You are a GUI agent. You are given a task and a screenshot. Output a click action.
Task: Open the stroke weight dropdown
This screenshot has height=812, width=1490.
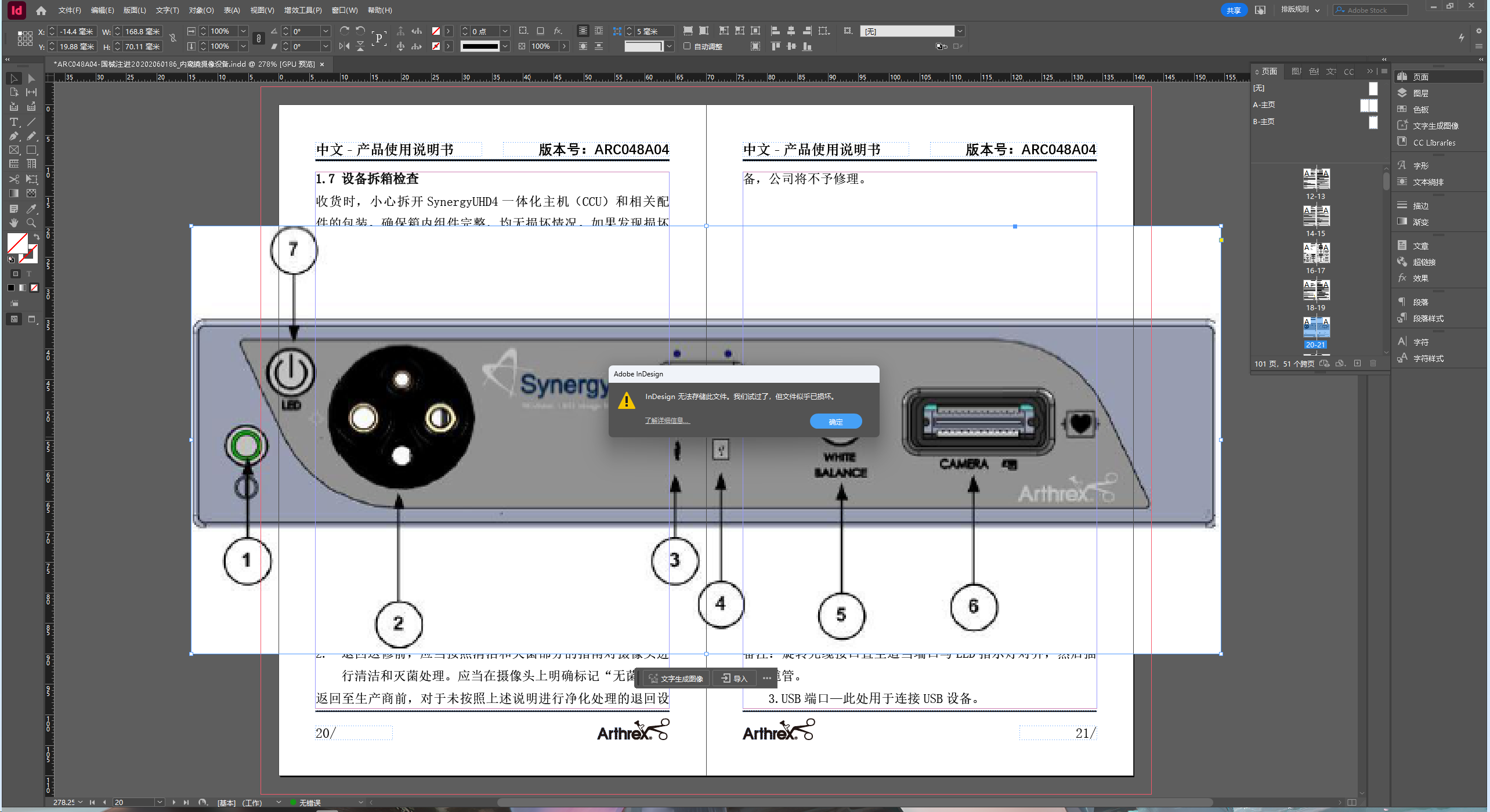click(x=505, y=31)
